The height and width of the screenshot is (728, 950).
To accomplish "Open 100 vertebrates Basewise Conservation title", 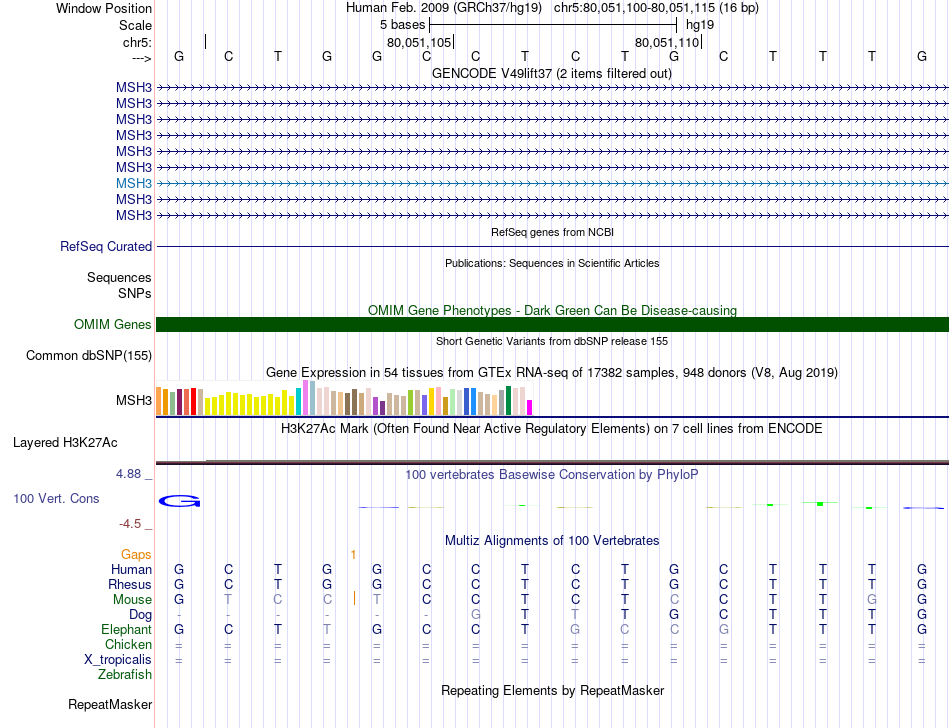I will (x=552, y=474).
